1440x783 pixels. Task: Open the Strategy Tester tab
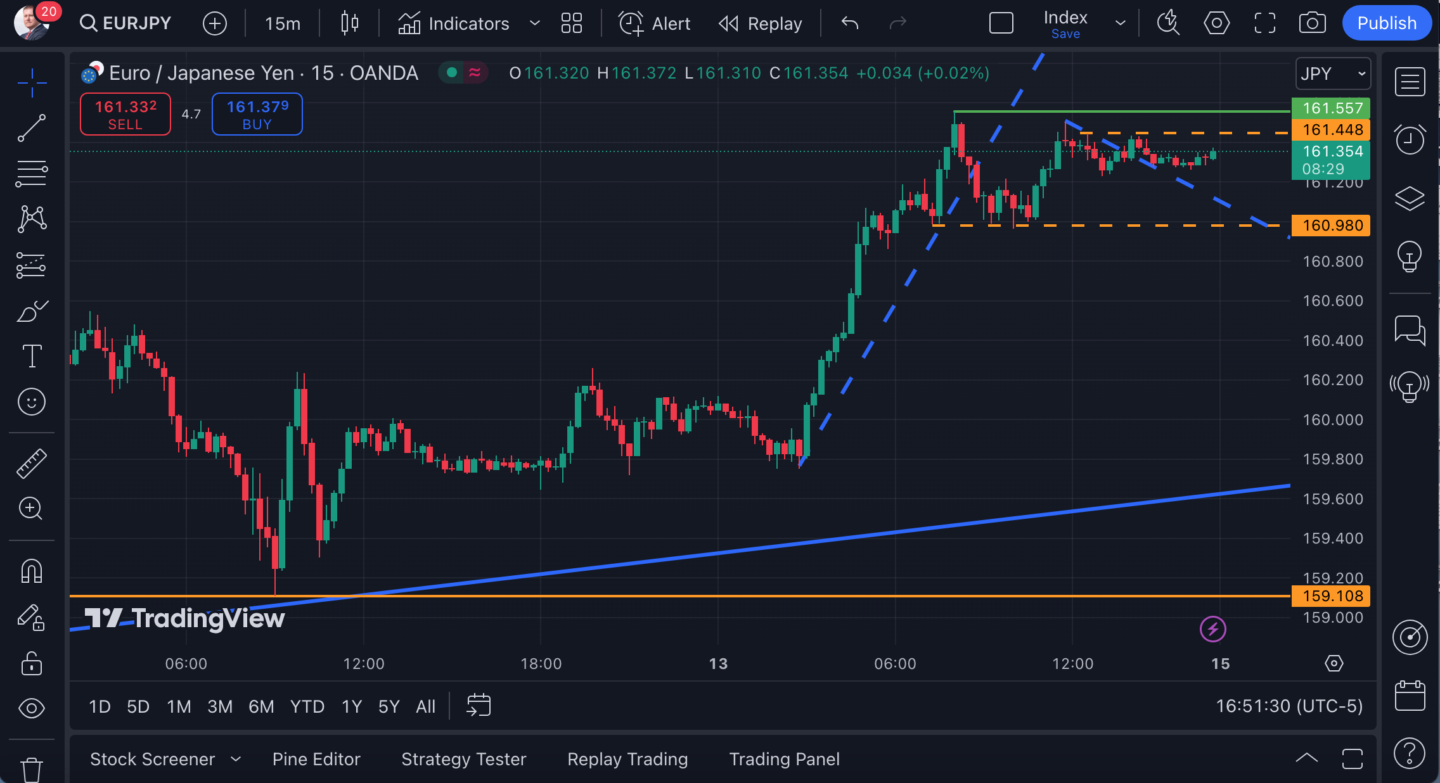coord(464,759)
